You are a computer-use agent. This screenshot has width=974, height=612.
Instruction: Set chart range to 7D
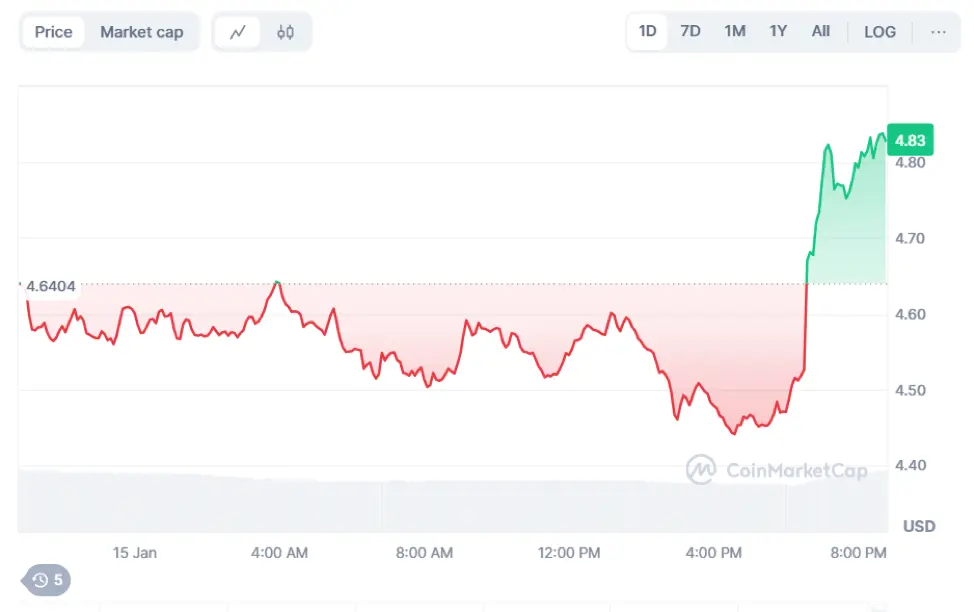(690, 32)
